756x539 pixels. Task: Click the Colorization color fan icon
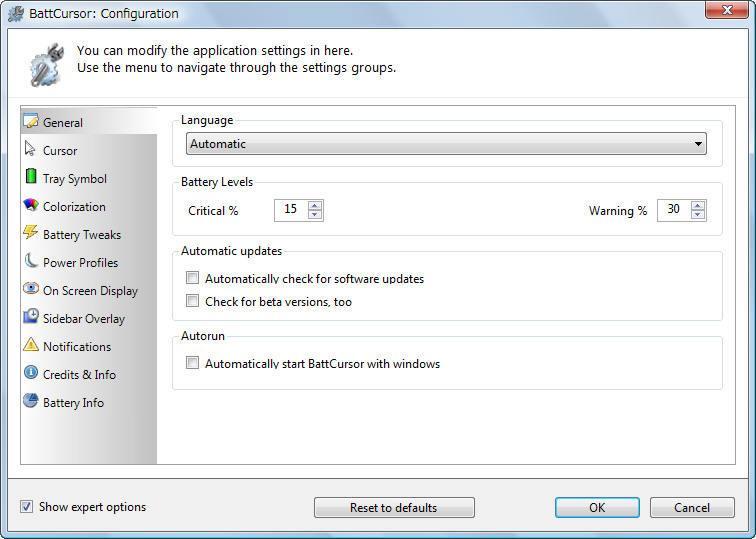tap(31, 205)
